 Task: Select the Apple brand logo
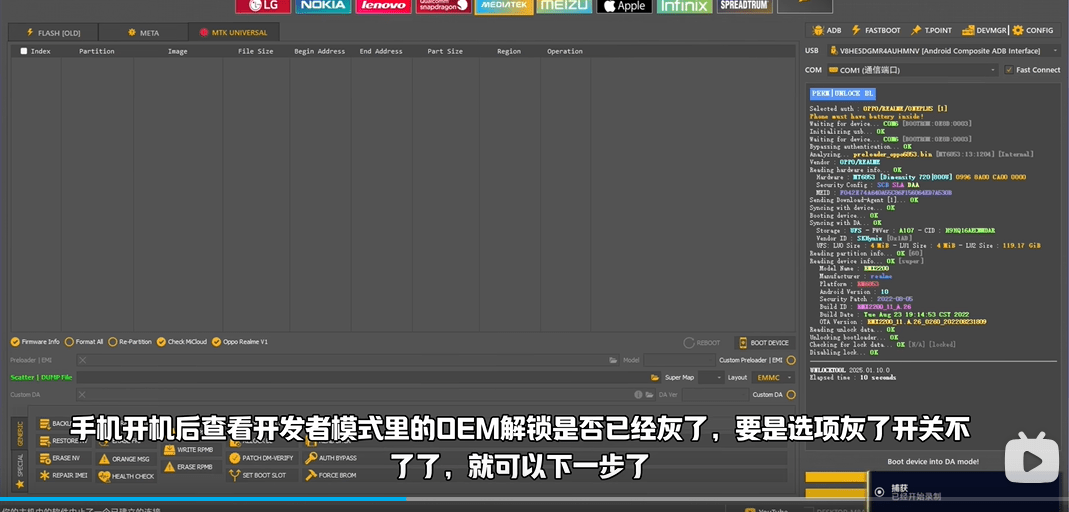pyautogui.click(x=624, y=6)
